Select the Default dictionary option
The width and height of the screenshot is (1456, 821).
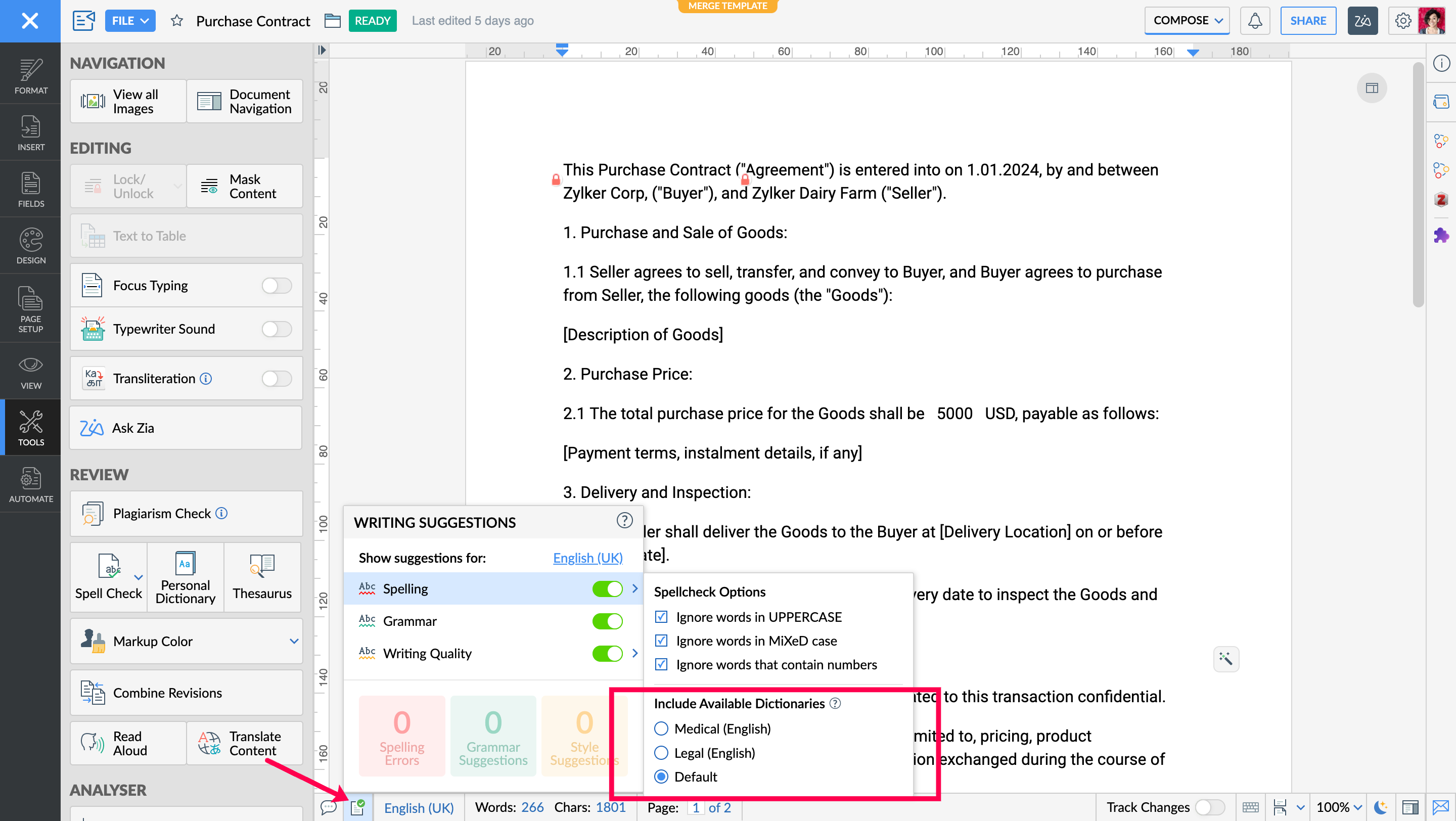(661, 777)
